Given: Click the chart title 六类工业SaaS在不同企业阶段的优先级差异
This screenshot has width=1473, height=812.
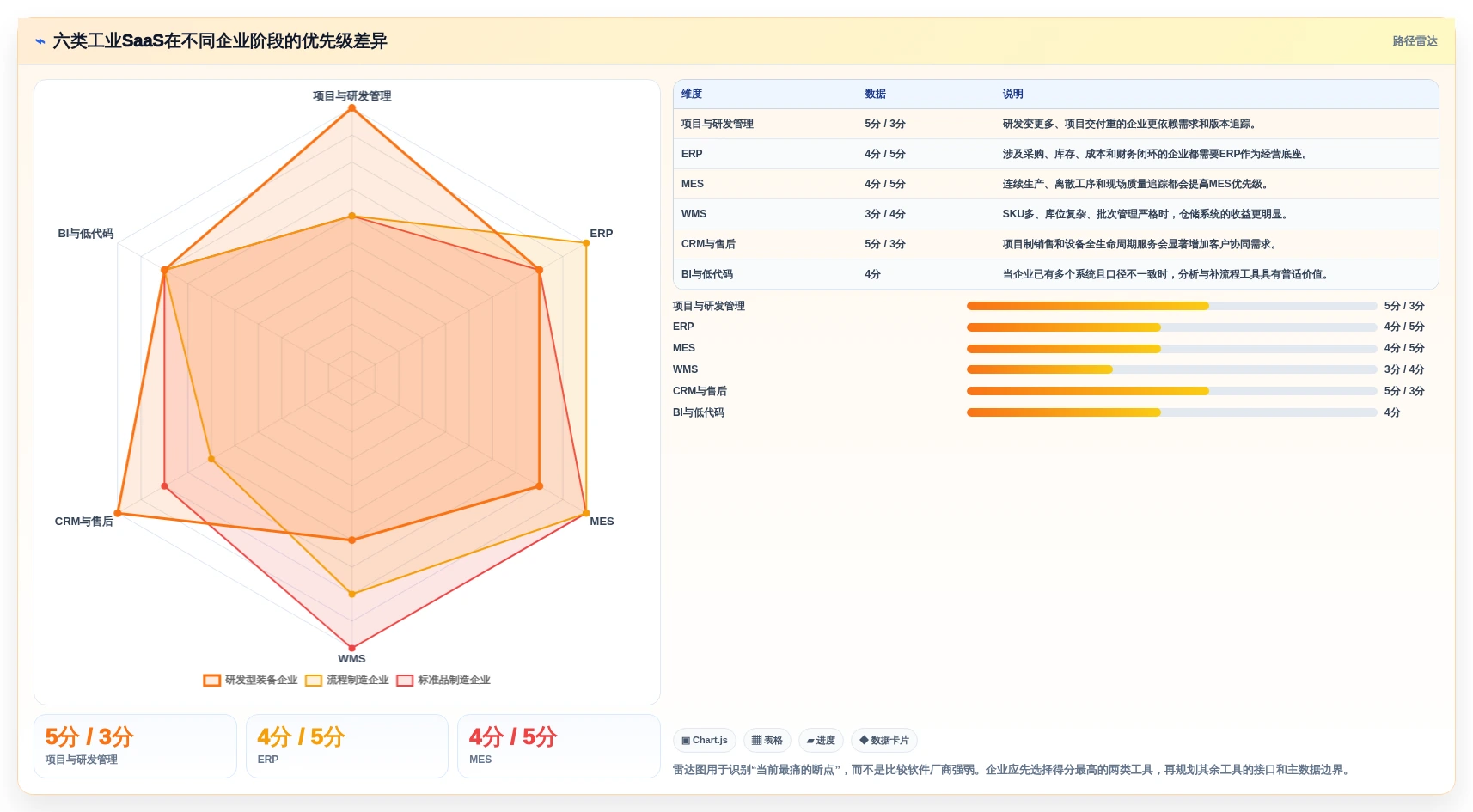Looking at the screenshot, I should (220, 41).
